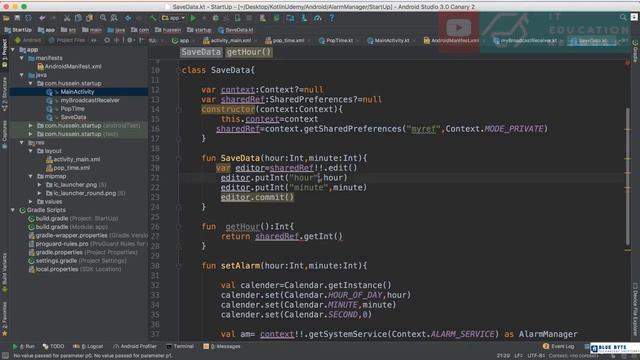Click the Replace toolbar icon
Screen dimensions: 640x360
pos(114,18)
